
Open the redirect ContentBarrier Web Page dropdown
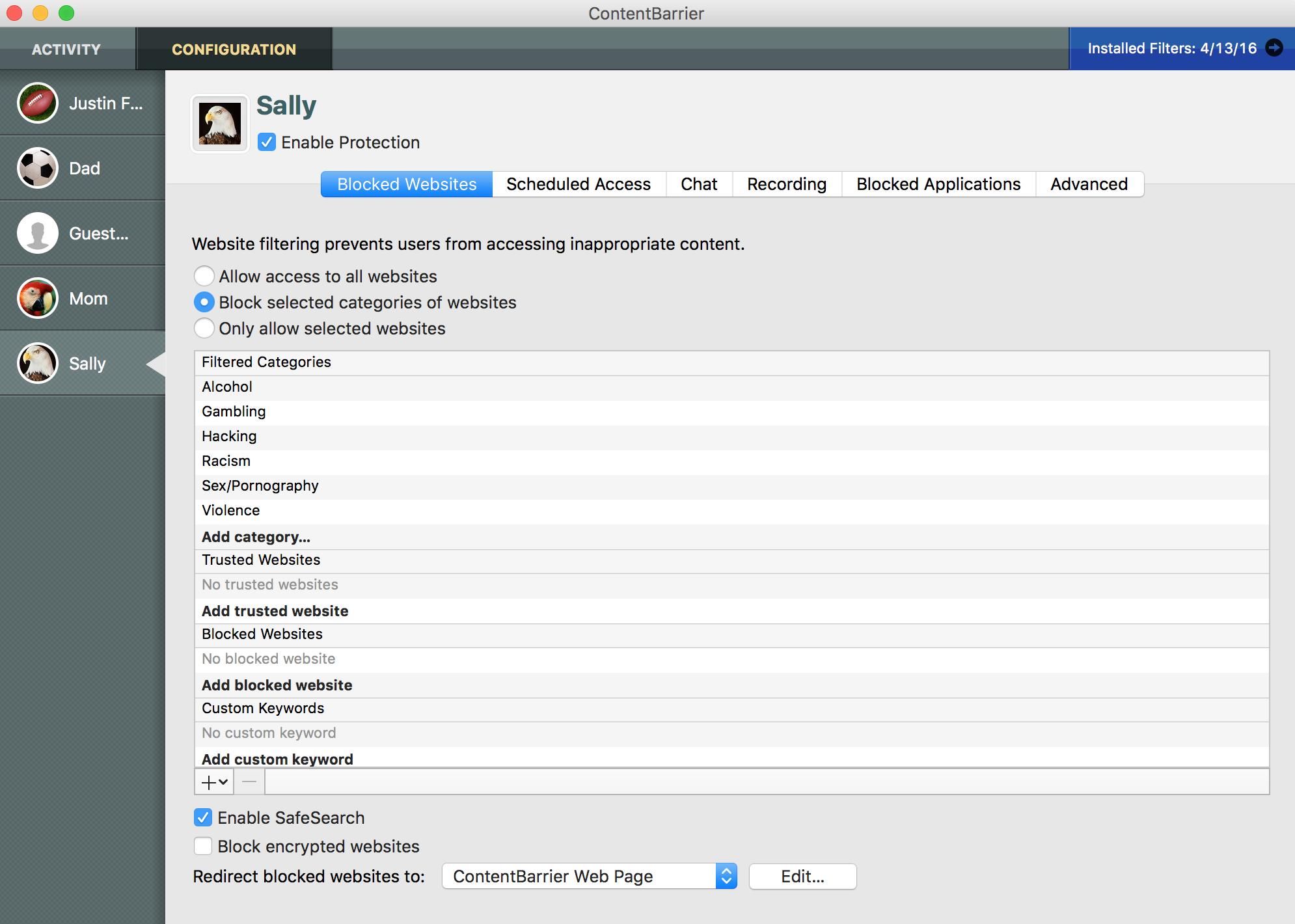[x=590, y=876]
